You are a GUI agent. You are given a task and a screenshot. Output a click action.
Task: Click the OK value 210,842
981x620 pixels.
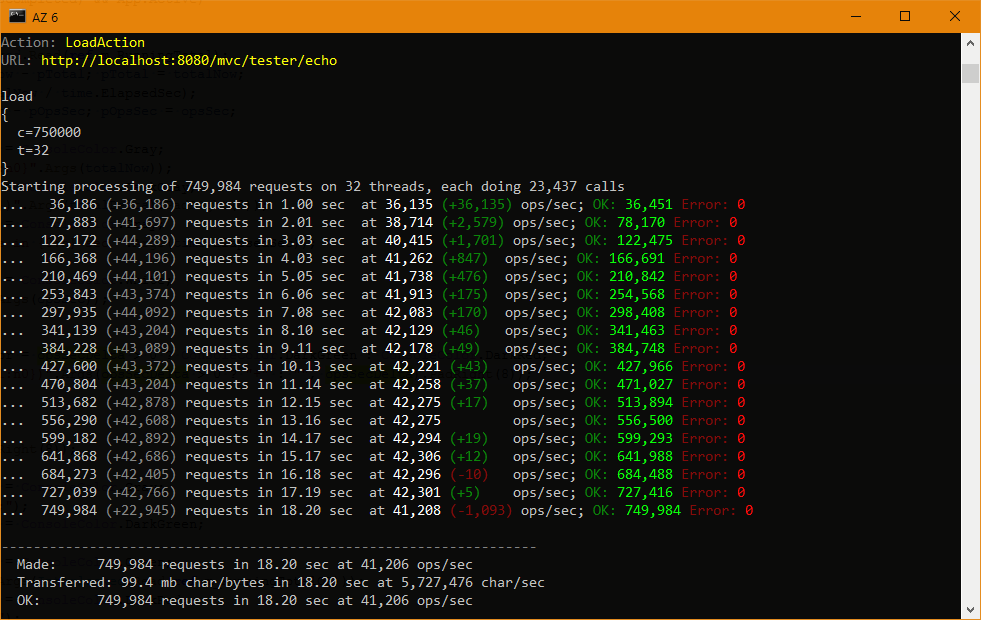click(x=637, y=277)
